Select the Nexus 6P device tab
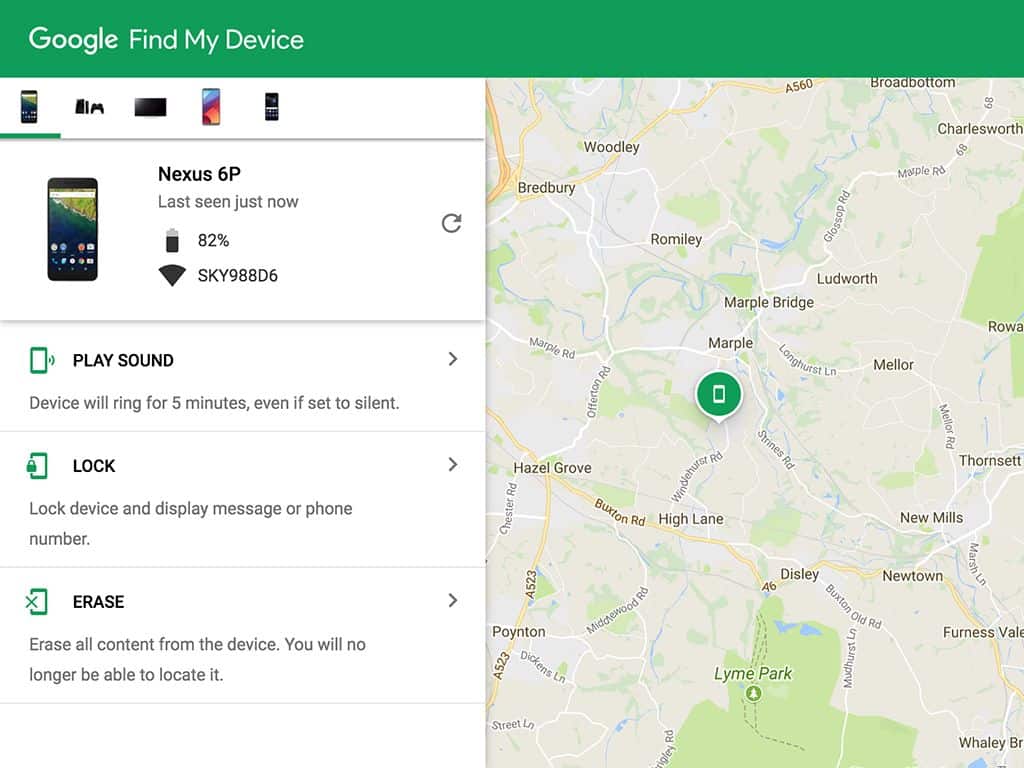The height and width of the screenshot is (768, 1024). [29, 107]
